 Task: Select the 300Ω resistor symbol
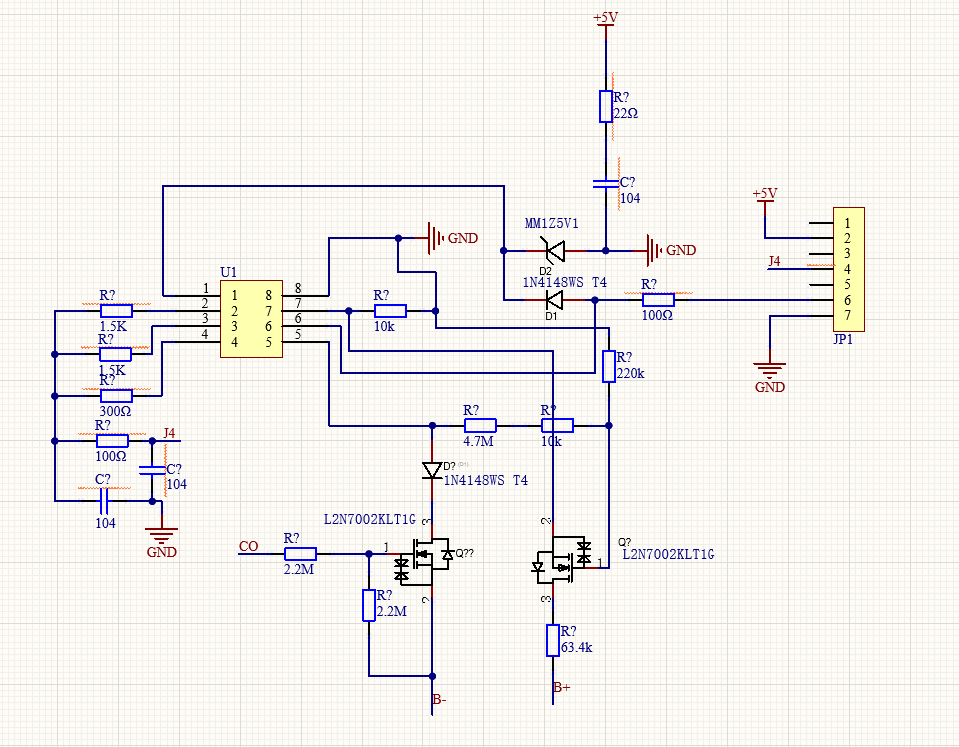116,396
